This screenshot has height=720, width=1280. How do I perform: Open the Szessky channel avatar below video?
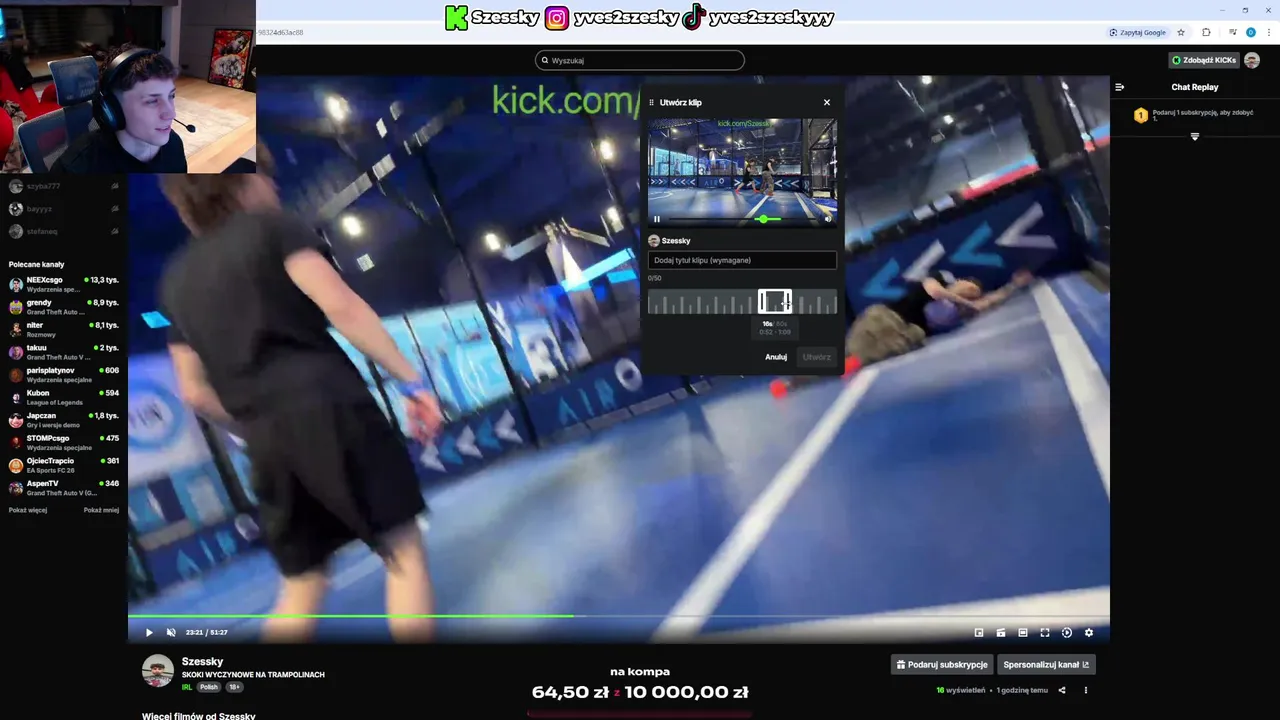(158, 671)
